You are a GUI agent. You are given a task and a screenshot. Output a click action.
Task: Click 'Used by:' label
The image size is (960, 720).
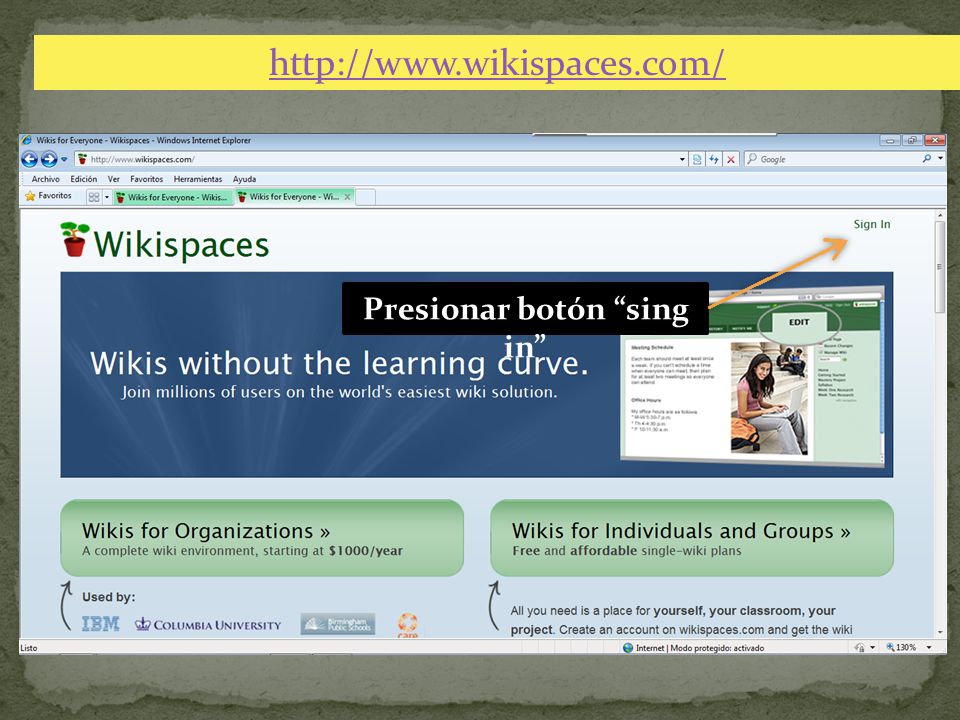click(x=108, y=597)
